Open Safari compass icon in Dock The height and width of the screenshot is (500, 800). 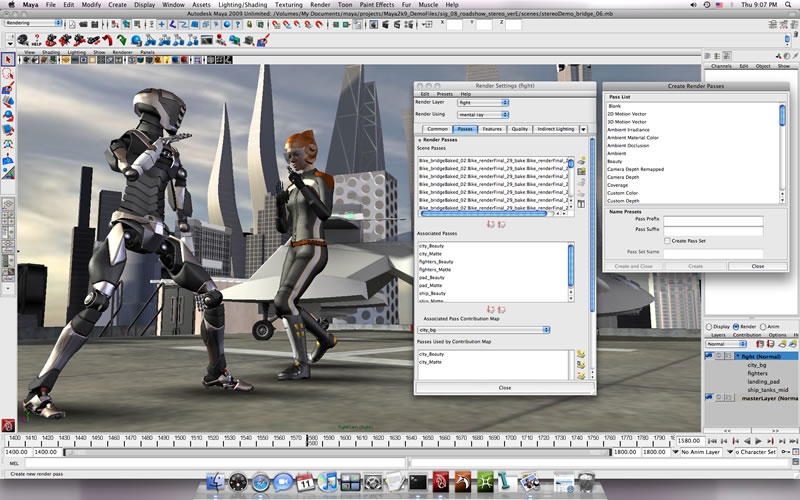coord(260,482)
